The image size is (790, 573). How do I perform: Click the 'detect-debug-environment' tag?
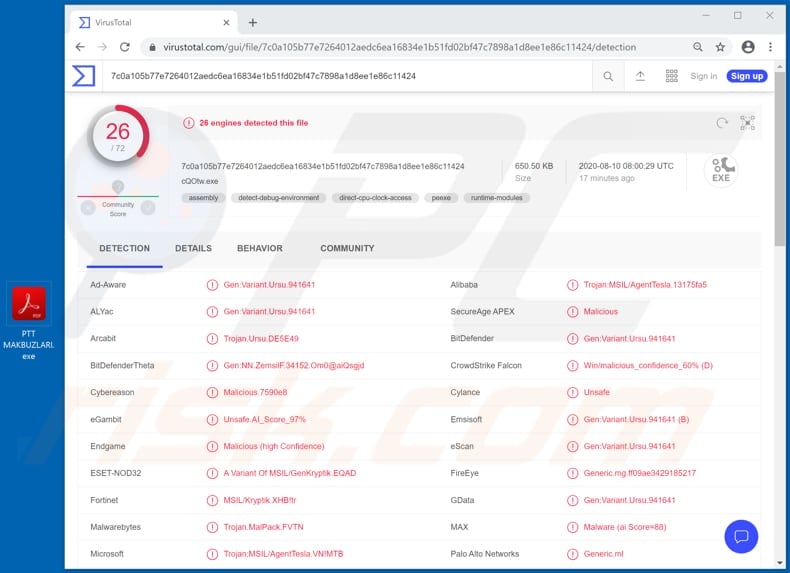tap(279, 198)
